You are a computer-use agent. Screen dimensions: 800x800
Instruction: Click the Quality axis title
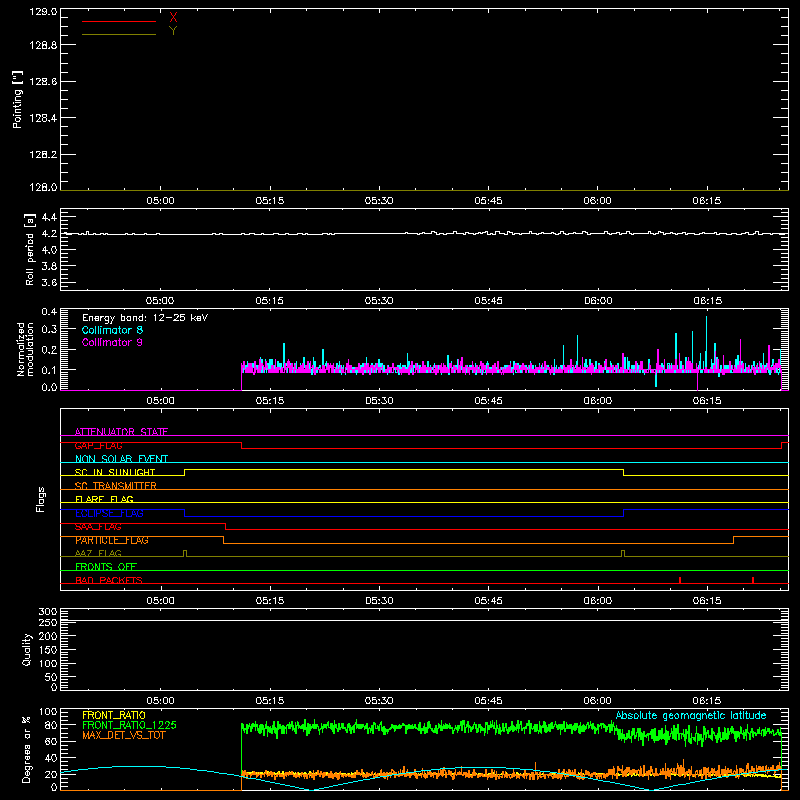coord(27,649)
